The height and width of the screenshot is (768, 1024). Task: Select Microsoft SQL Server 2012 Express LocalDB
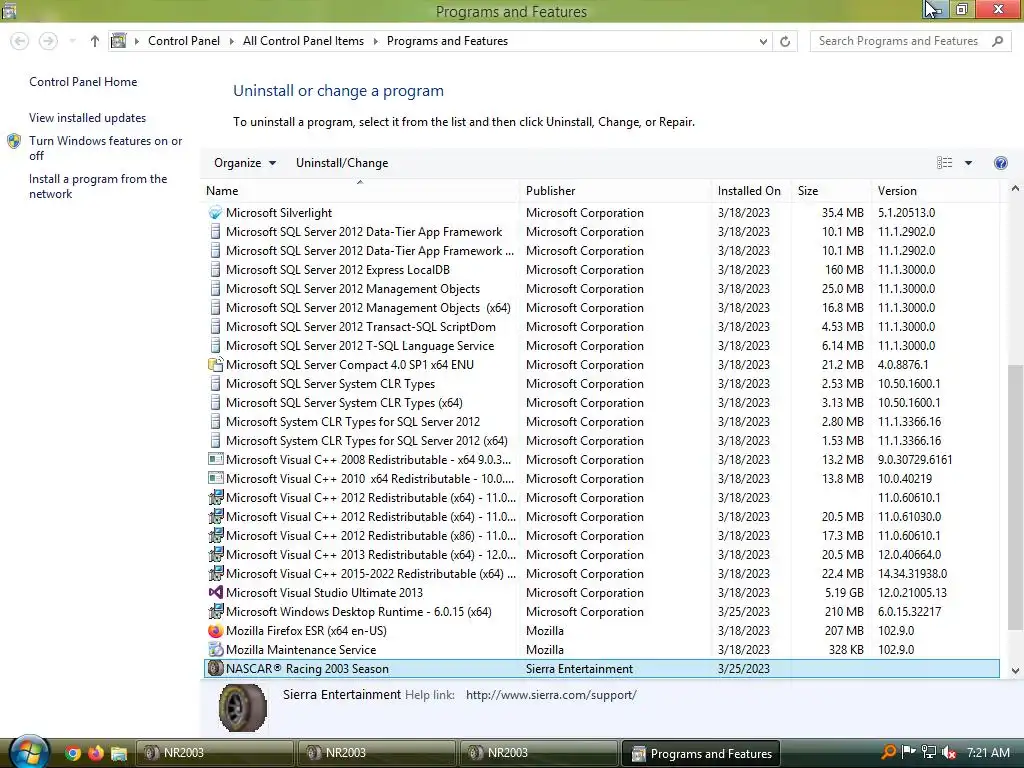pyautogui.click(x=600, y=270)
